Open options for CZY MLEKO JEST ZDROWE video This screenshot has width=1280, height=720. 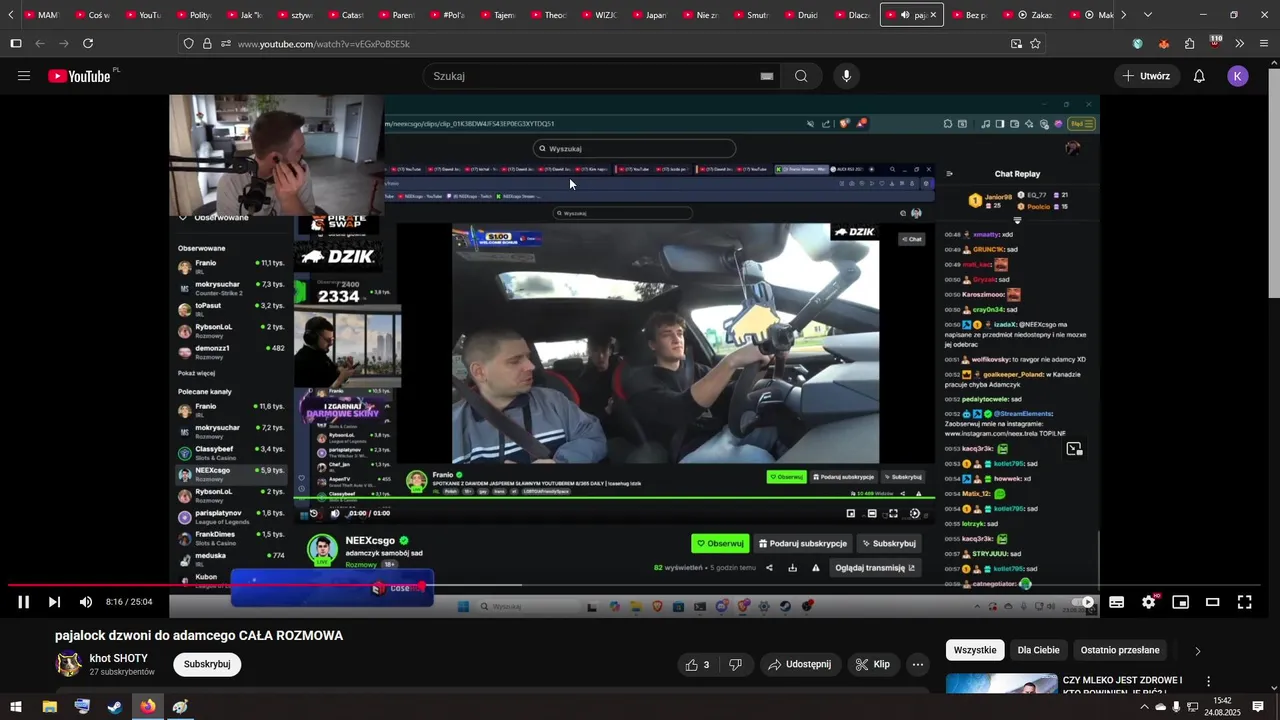(x=1208, y=681)
